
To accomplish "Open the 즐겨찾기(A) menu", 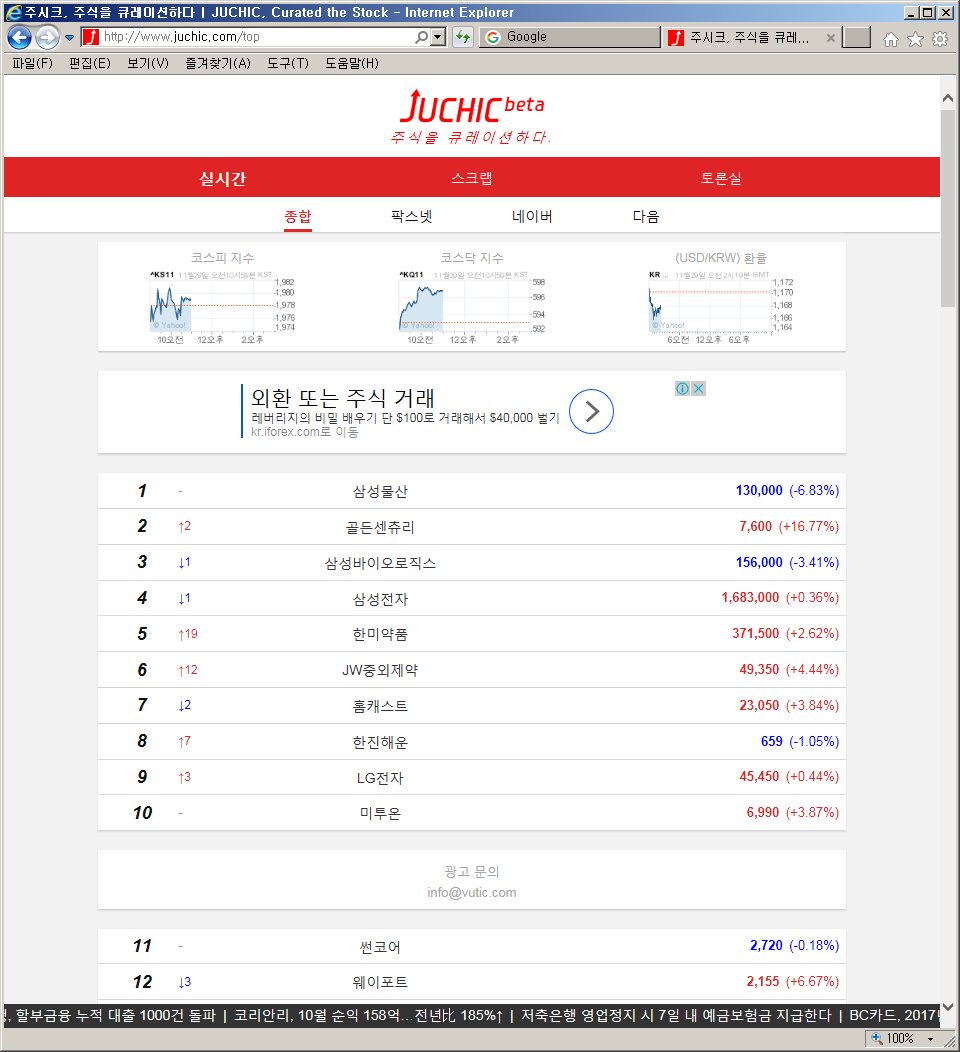I will tap(218, 63).
